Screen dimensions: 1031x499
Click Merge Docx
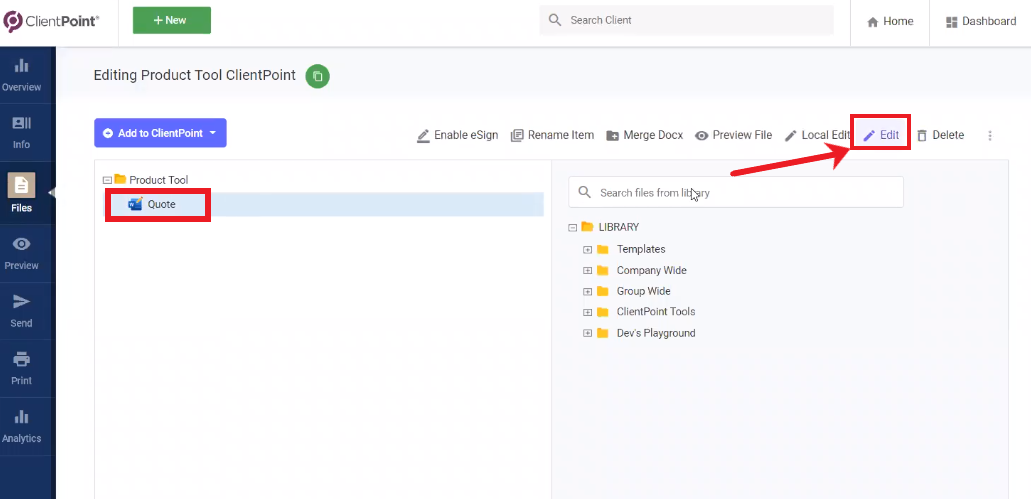644,135
